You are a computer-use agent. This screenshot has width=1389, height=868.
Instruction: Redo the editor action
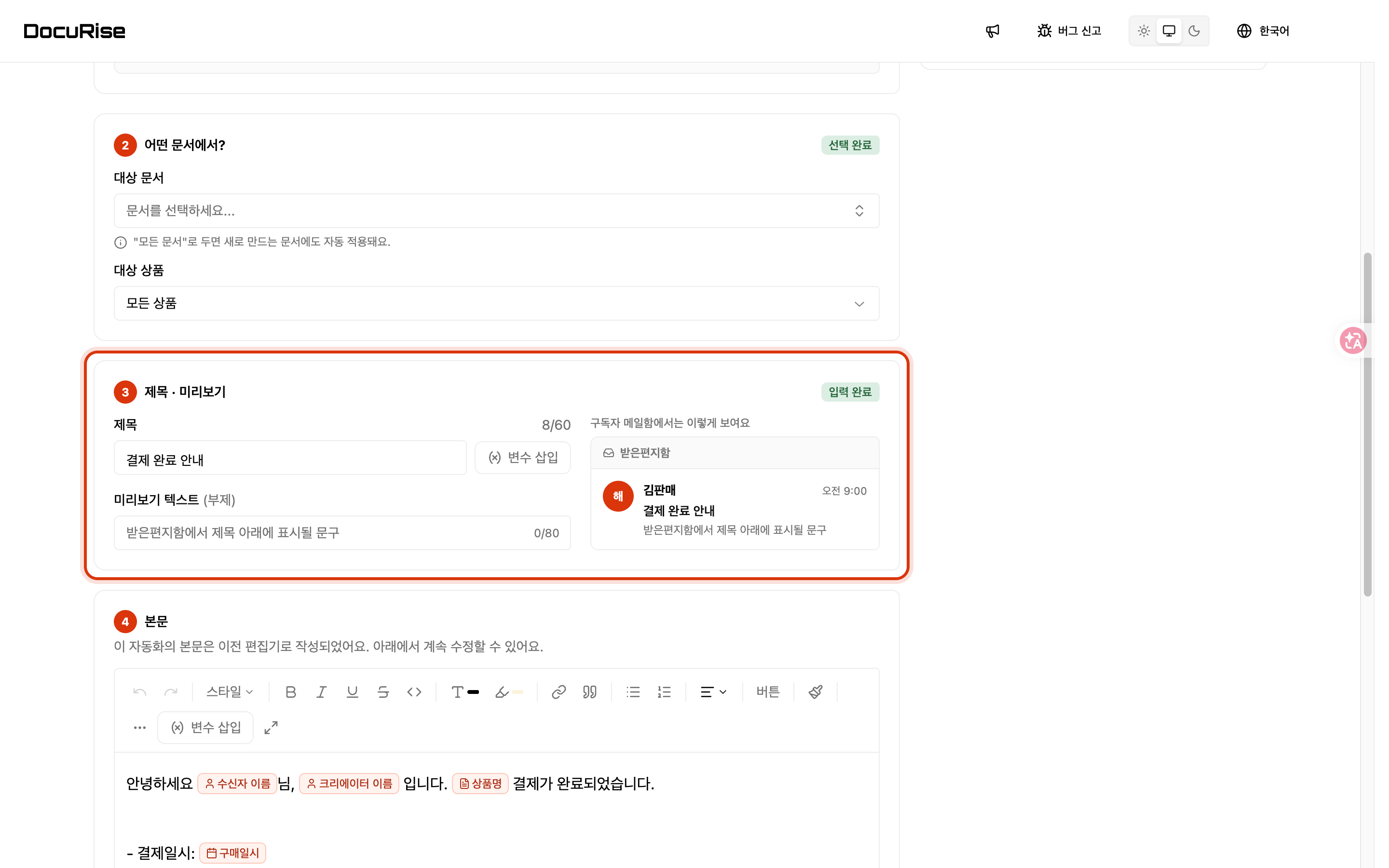[x=170, y=692]
